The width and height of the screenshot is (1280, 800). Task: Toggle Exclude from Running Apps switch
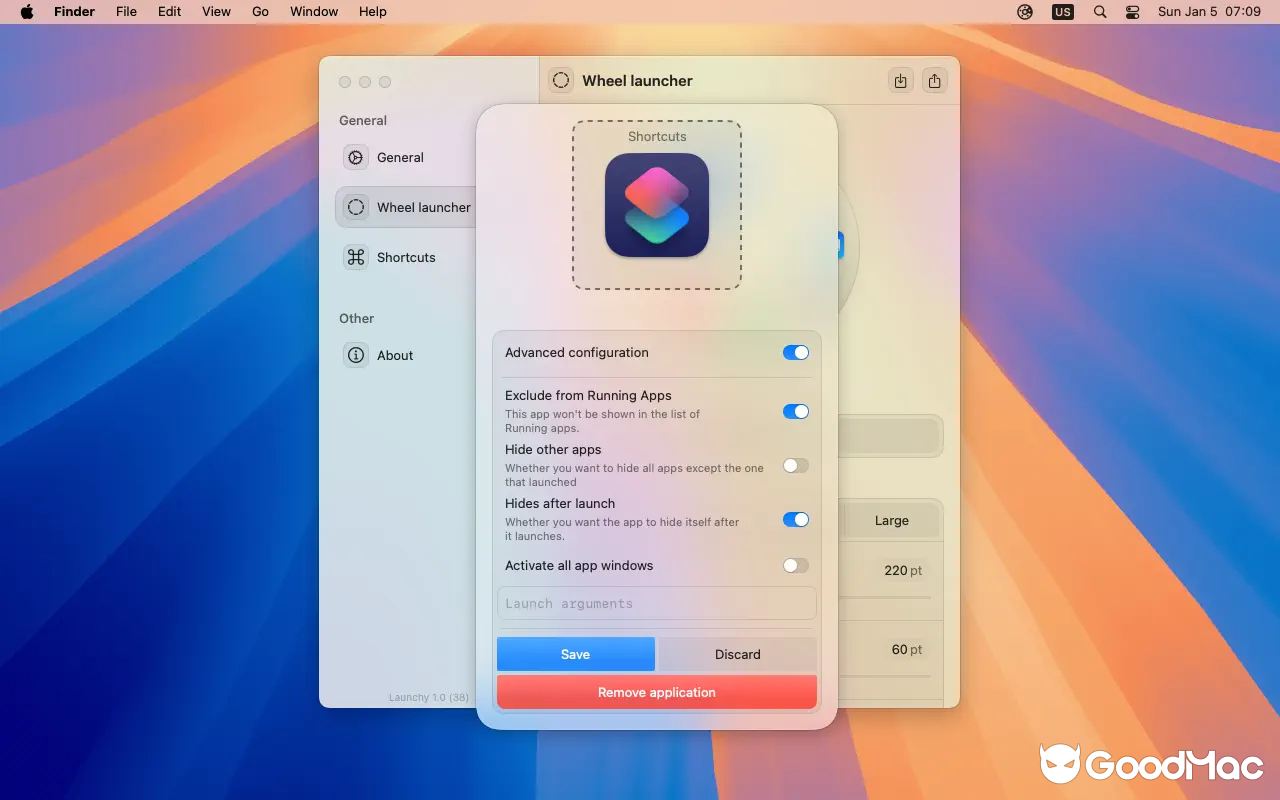796,411
